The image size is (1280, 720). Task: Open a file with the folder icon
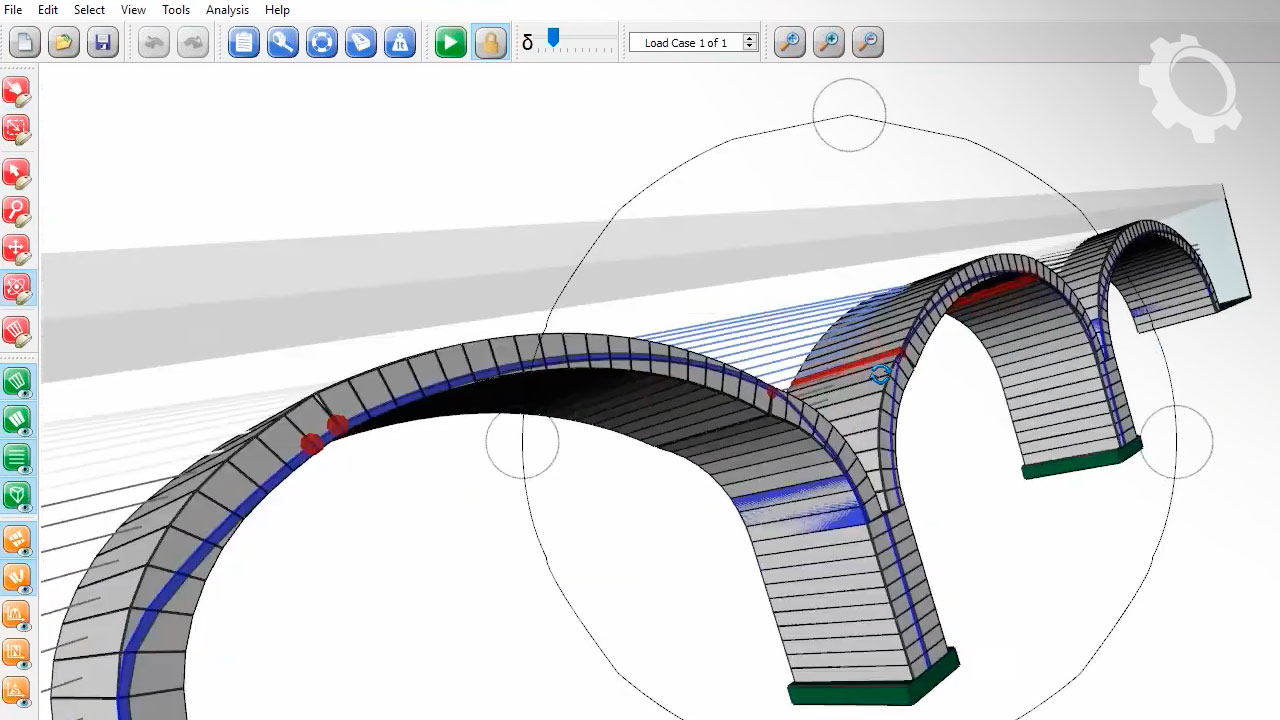[64, 43]
